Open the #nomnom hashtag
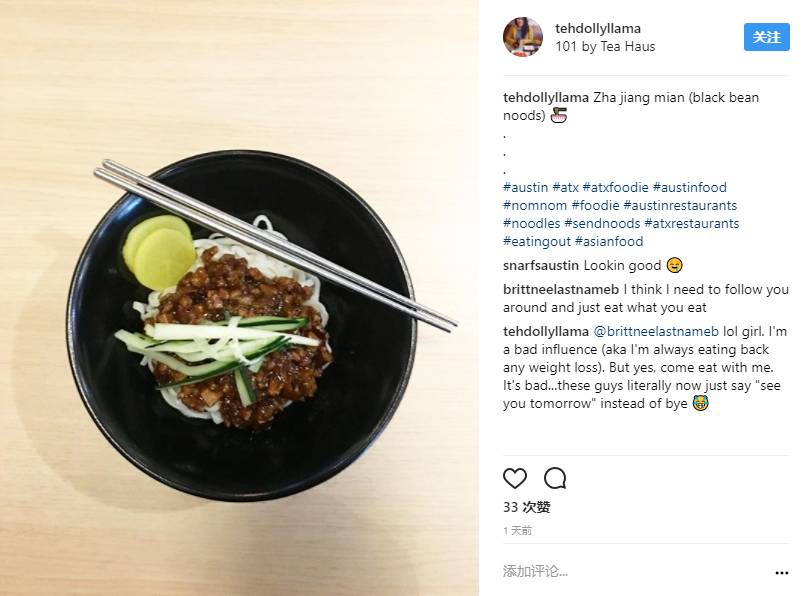The height and width of the screenshot is (596, 812). 535,206
